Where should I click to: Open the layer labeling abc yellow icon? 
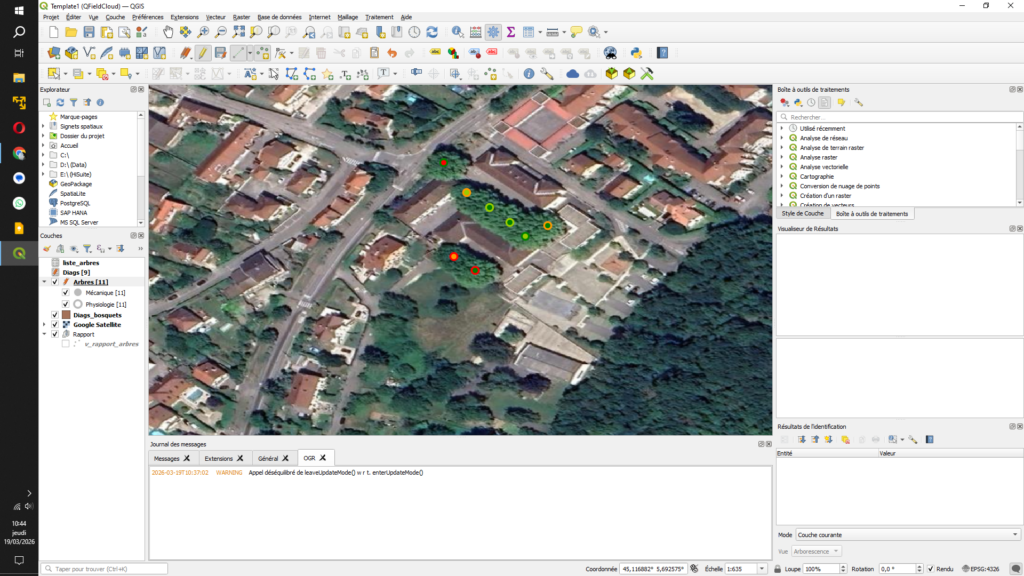pyautogui.click(x=435, y=53)
